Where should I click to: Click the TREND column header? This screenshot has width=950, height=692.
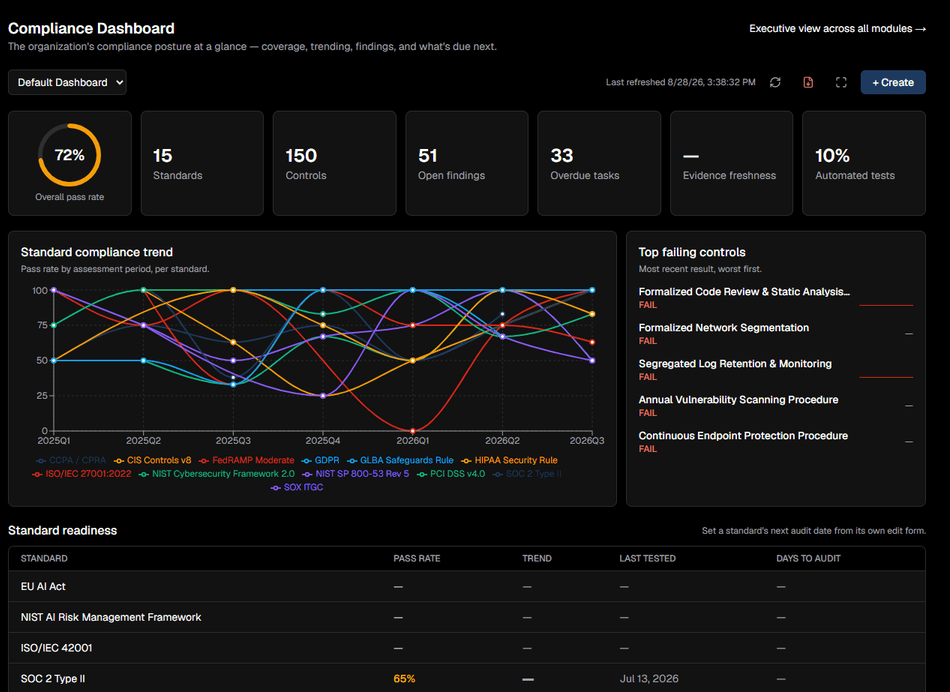click(x=537, y=559)
